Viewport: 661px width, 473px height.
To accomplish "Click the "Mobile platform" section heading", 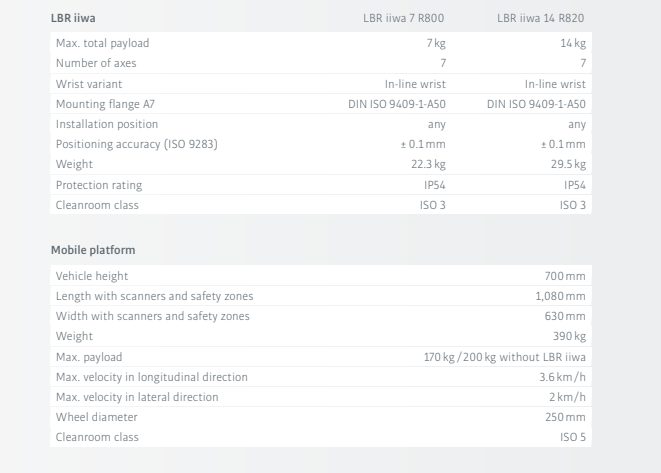I will pos(93,250).
